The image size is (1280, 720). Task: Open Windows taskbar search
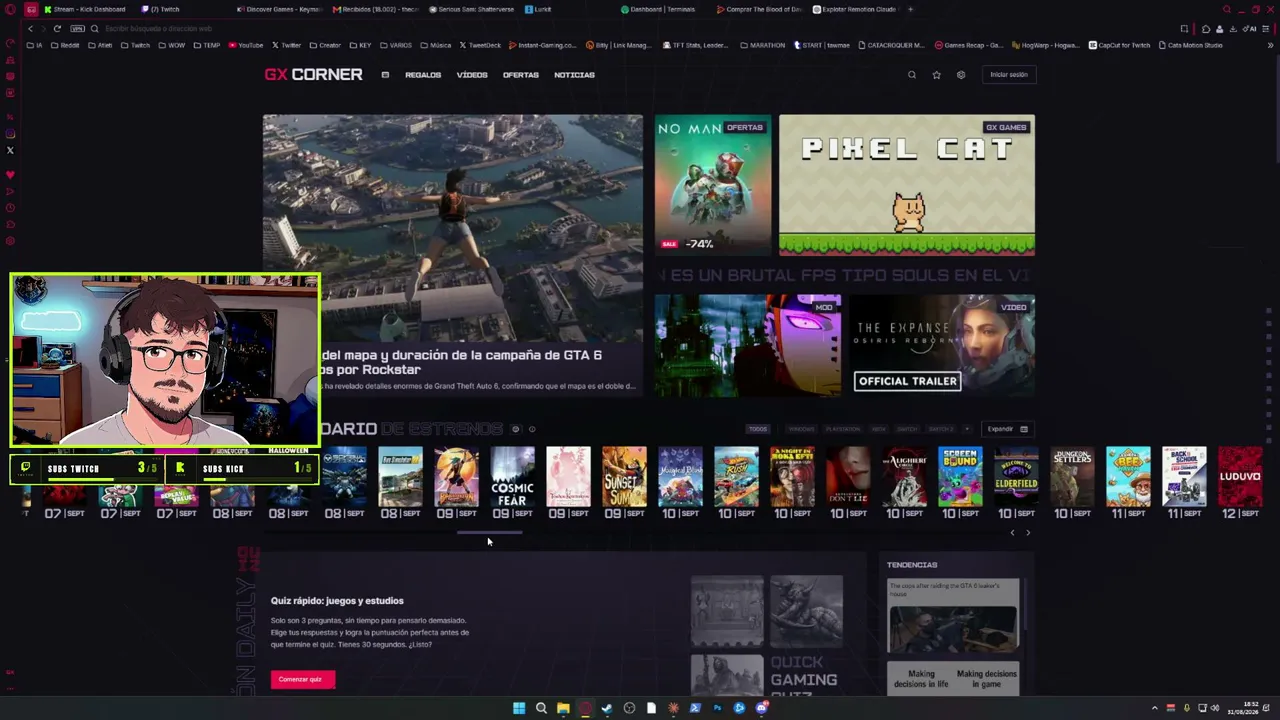[x=541, y=708]
